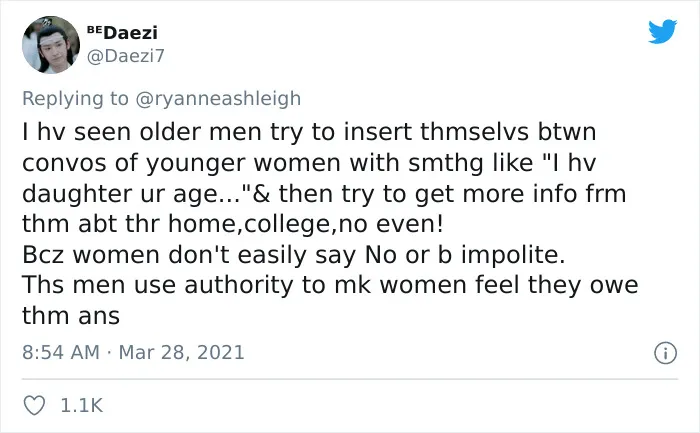Click the text "thm abt thr home,college,no even!"
The height and width of the screenshot is (433, 700).
(x=233, y=224)
